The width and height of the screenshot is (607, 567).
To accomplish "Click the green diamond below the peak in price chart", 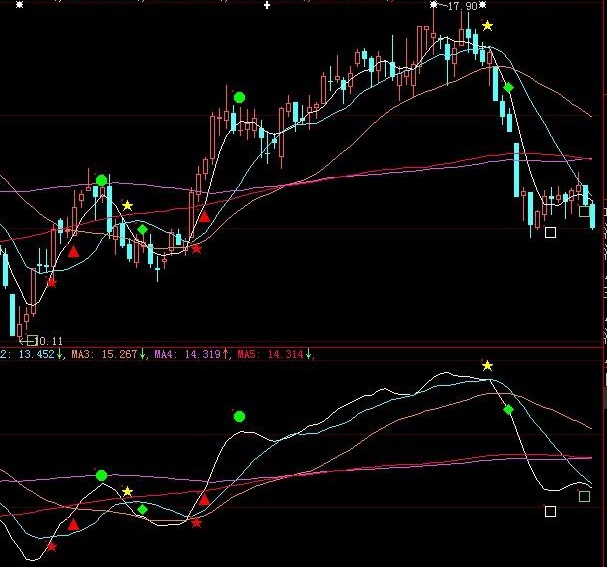I will click(508, 88).
